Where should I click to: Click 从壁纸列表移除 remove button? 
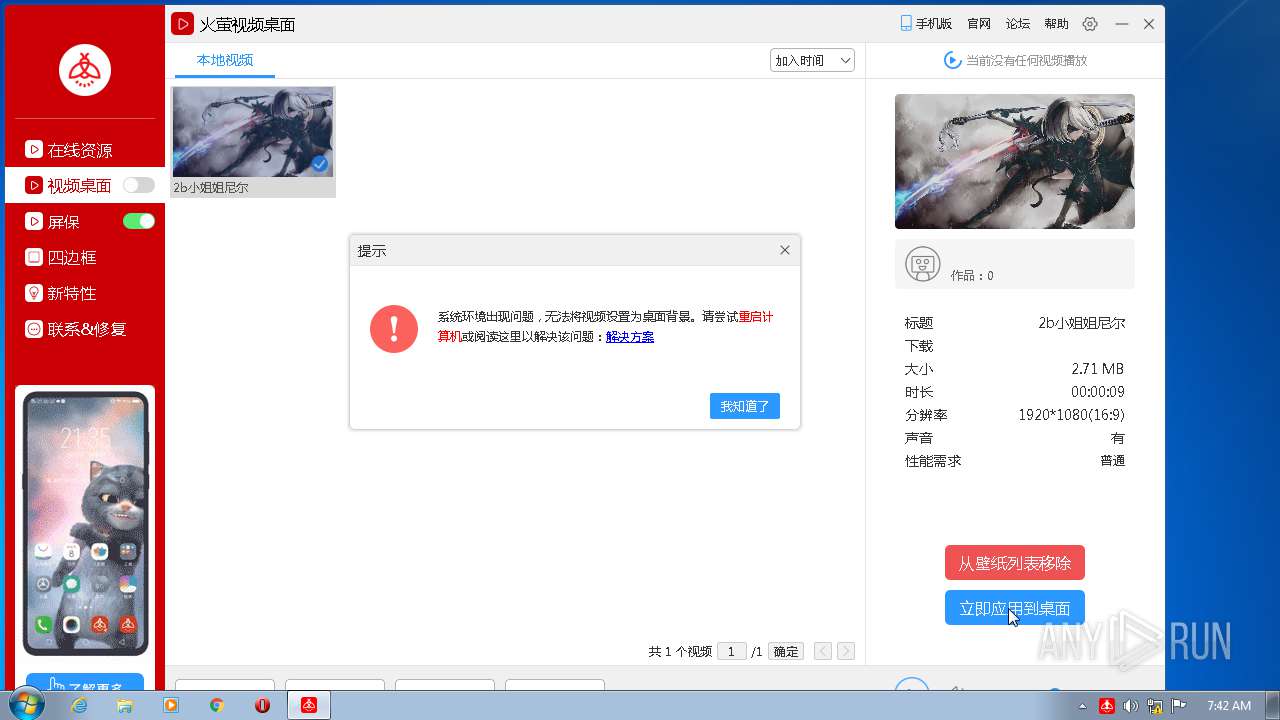[1015, 563]
